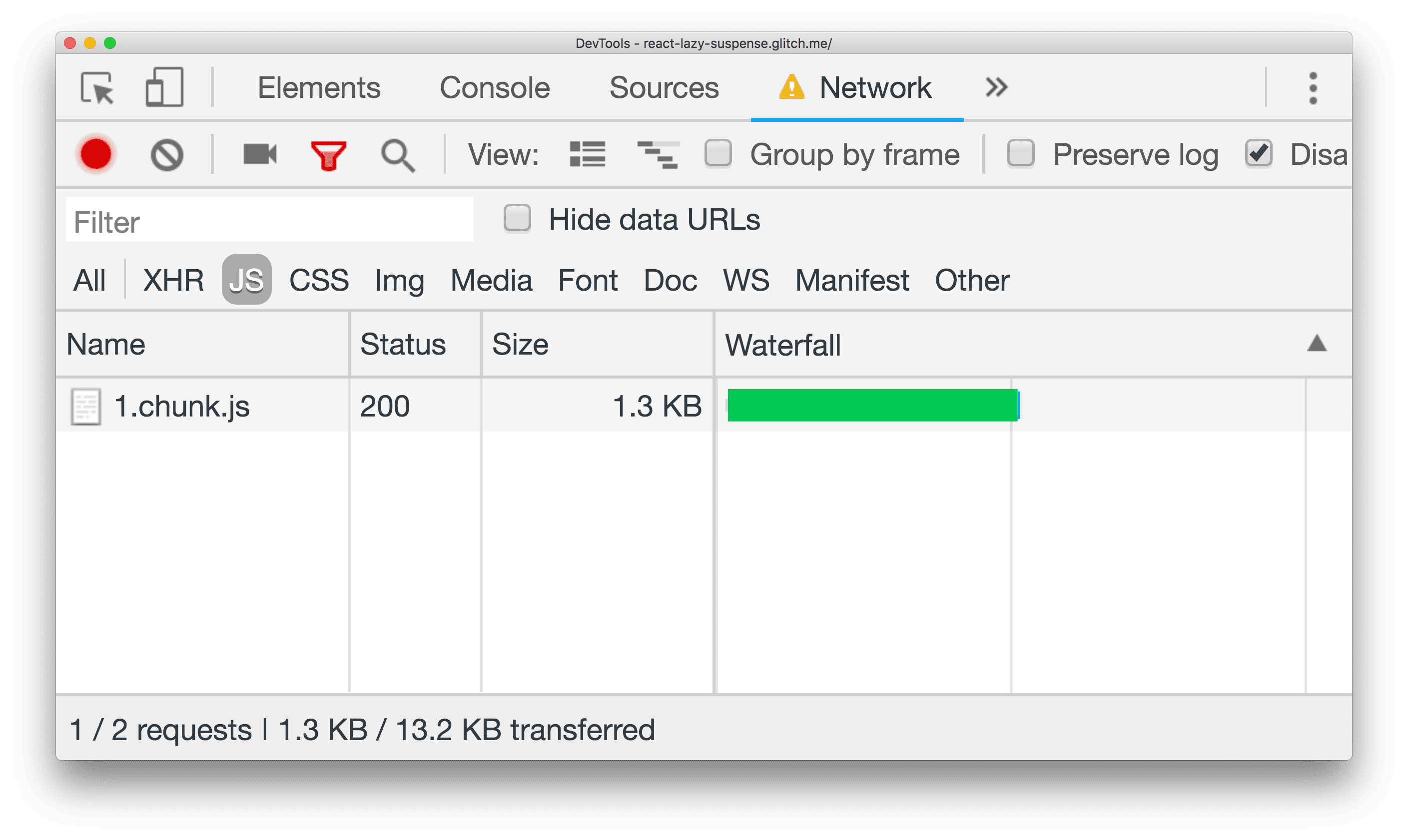Click the more options (three-dot) menu icon
The height and width of the screenshot is (840, 1408).
pyautogui.click(x=1313, y=88)
